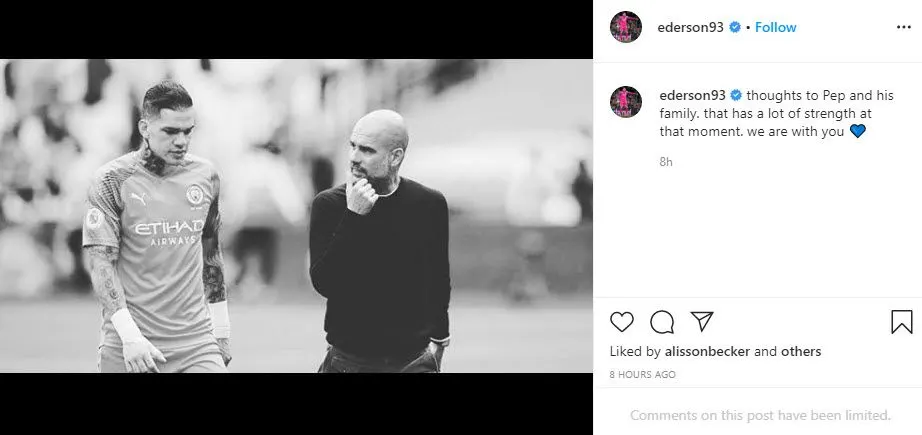
Task: Click verified badge next to header username
Action: [734, 27]
